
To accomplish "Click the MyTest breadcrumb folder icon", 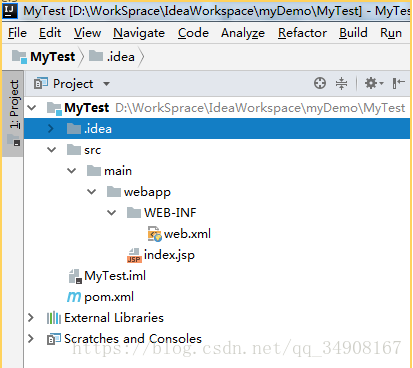I will coord(19,57).
